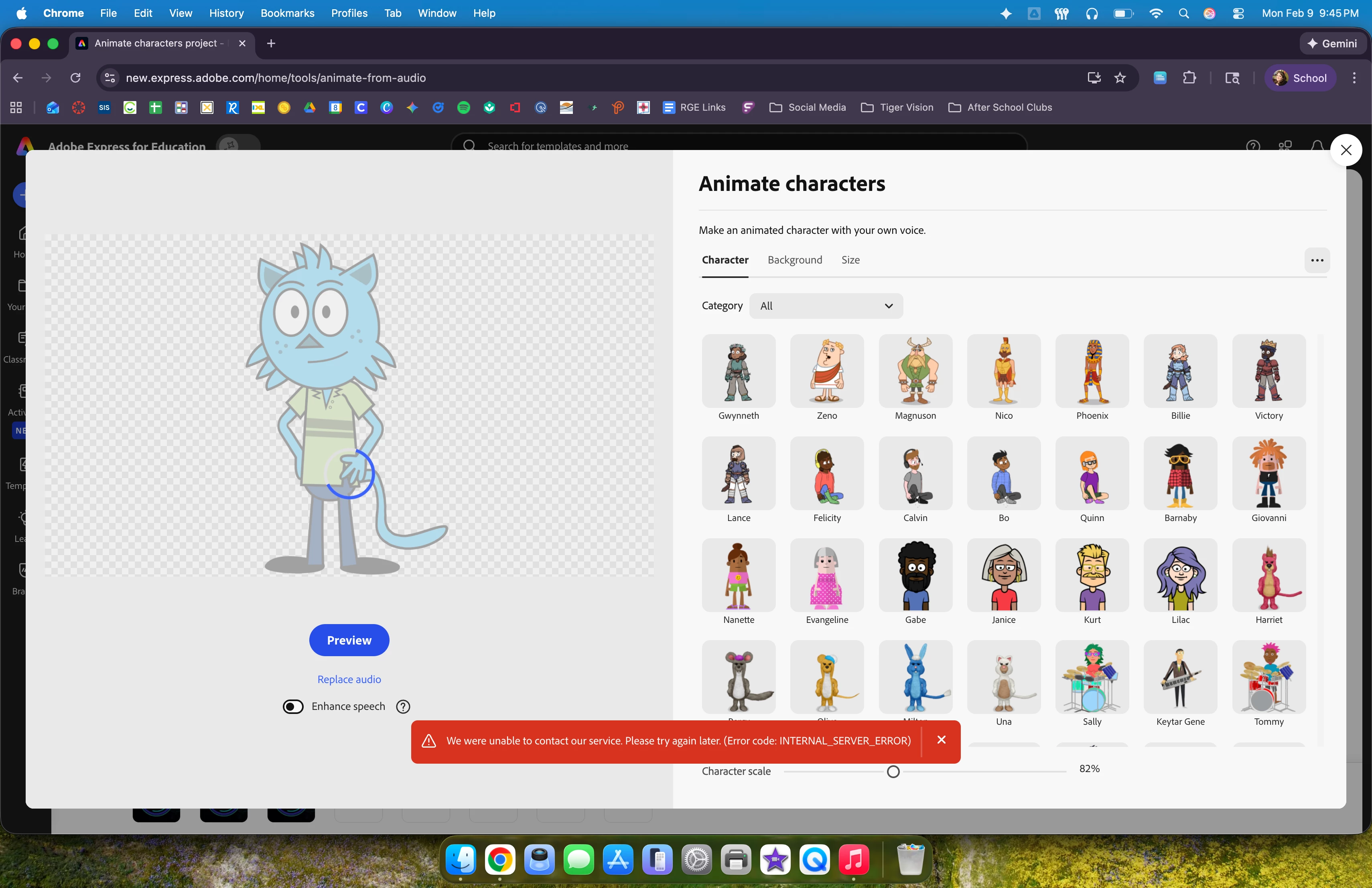Click the page reload icon
1372x888 pixels.
coord(75,78)
